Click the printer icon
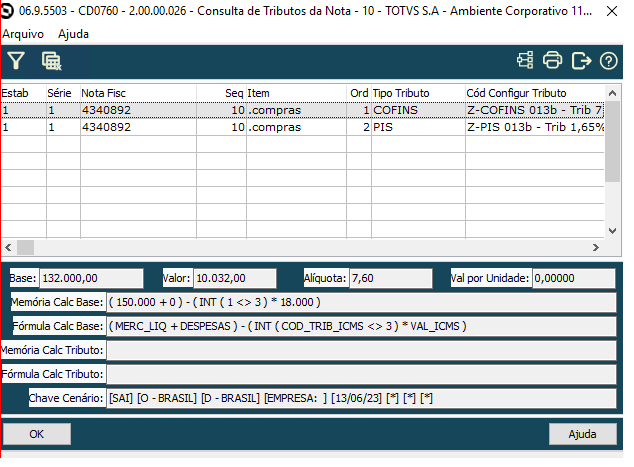 click(552, 61)
